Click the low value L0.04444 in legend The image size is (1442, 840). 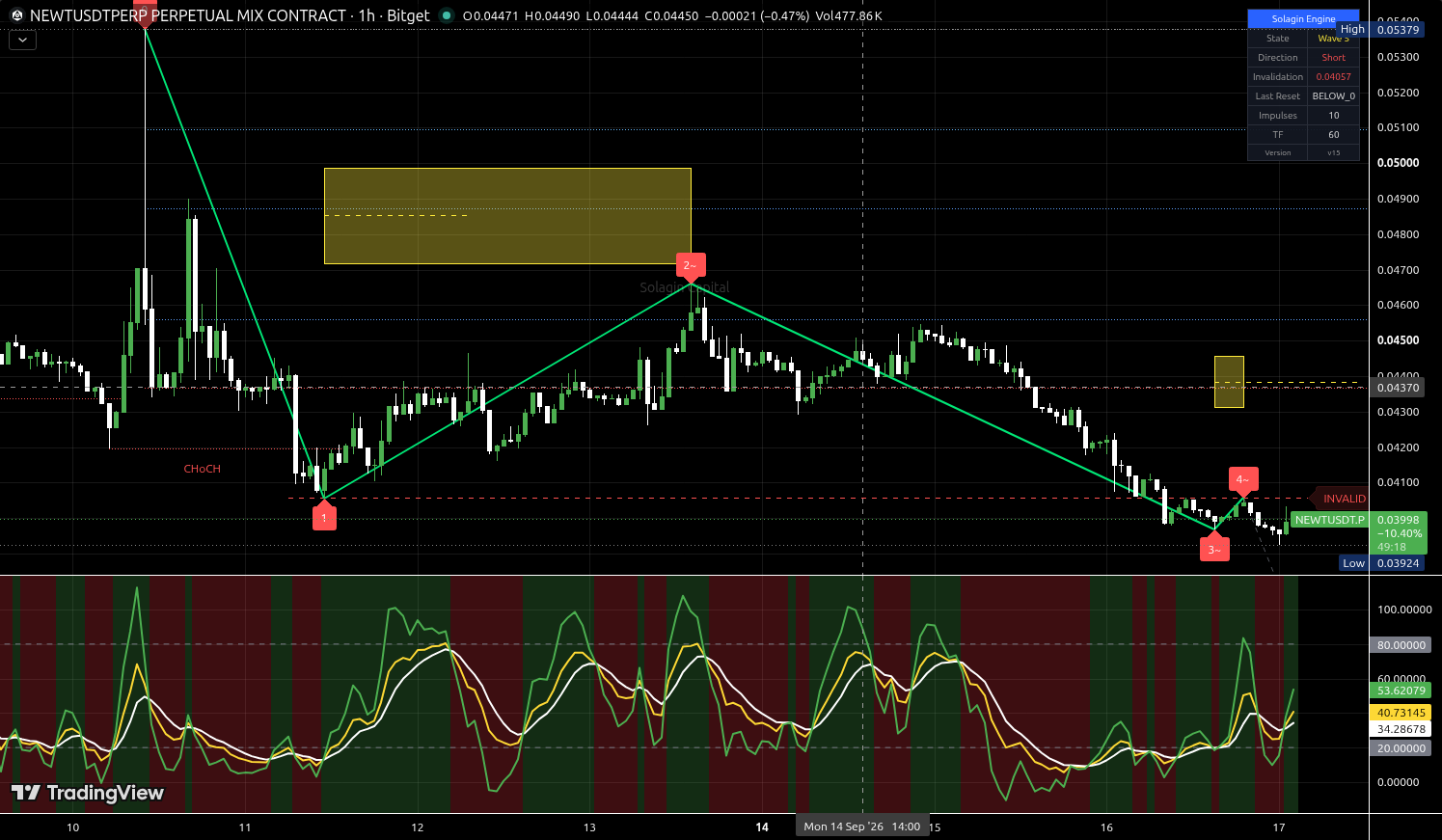(612, 16)
